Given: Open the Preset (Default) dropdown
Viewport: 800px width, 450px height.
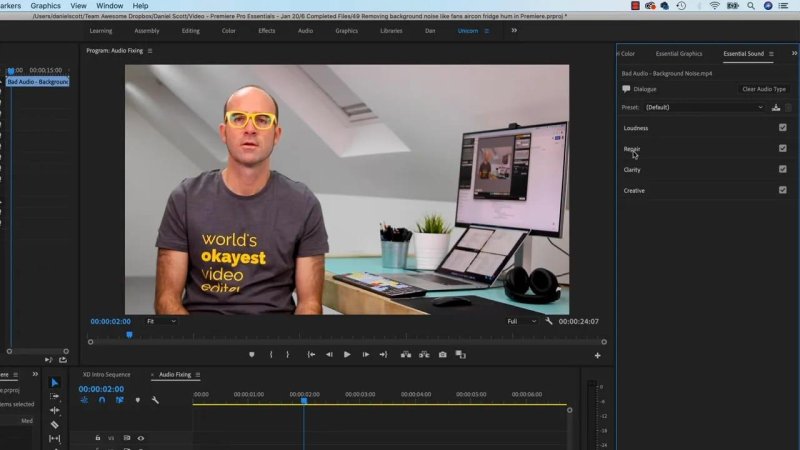Looking at the screenshot, I should 705,108.
